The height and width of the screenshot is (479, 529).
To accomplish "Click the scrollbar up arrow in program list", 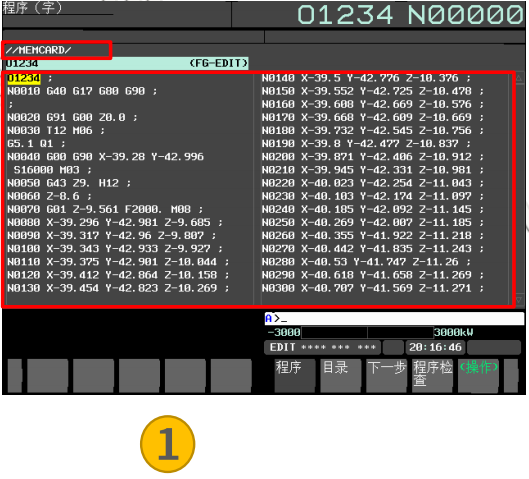I will click(519, 79).
